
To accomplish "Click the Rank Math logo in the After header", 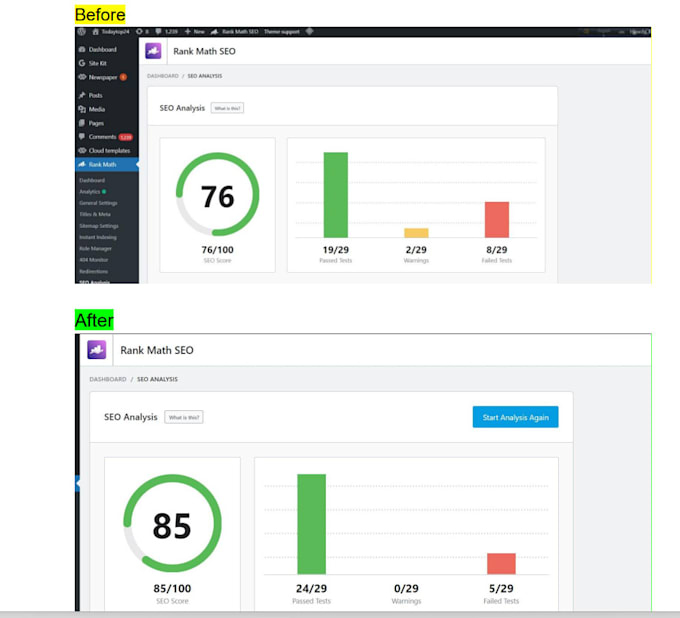I will [x=97, y=350].
